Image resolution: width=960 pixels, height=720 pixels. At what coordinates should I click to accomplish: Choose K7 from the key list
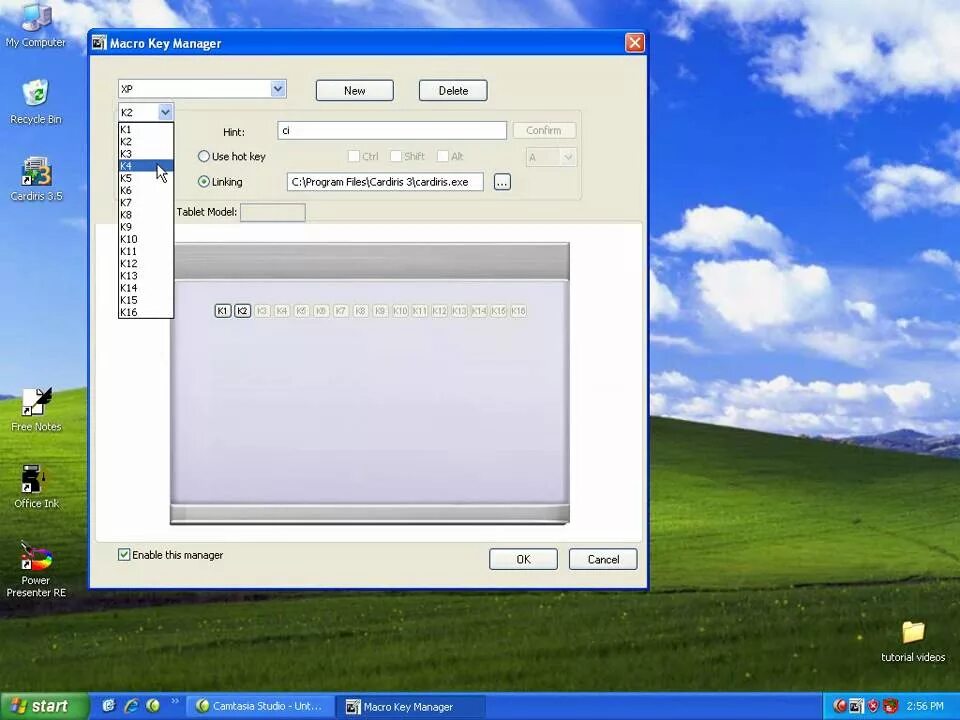click(x=146, y=203)
